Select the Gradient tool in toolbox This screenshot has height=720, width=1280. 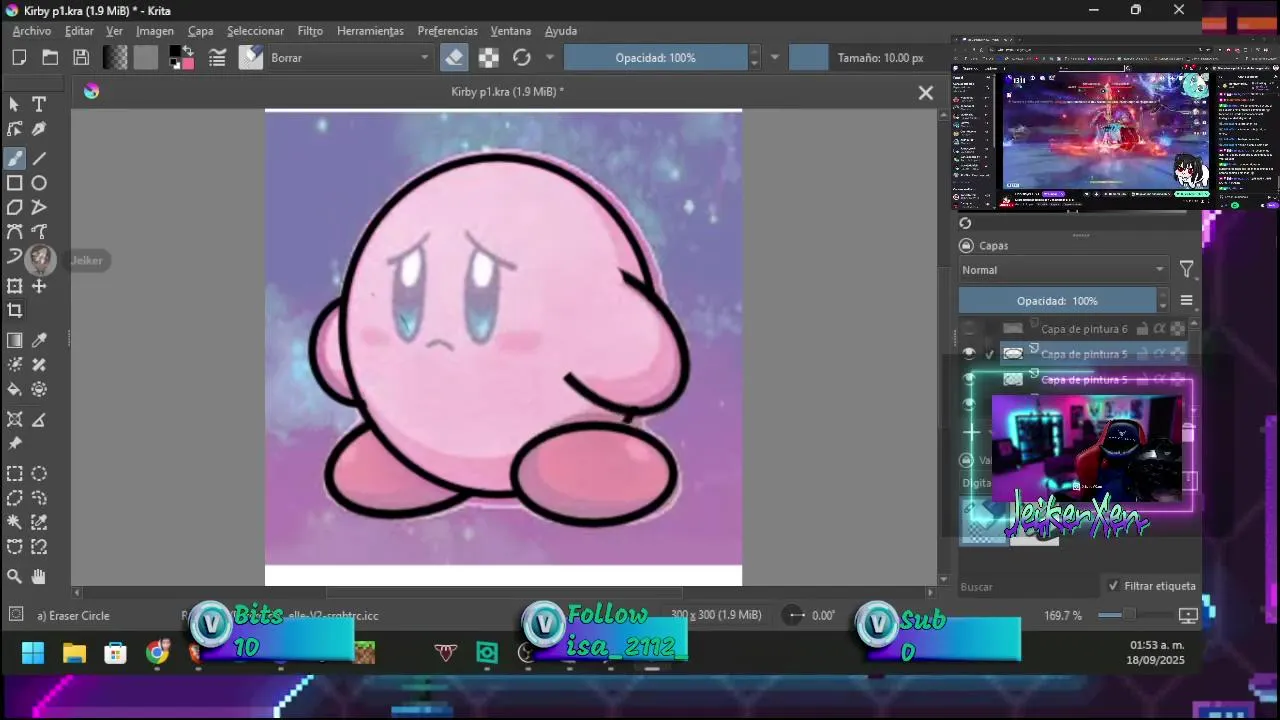[15, 341]
